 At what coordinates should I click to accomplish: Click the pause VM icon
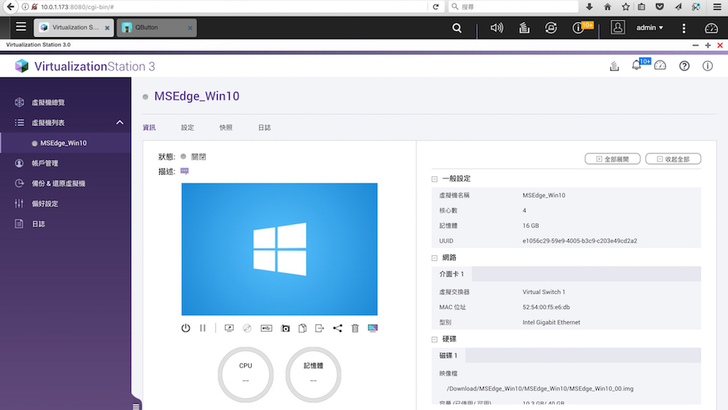pyautogui.click(x=203, y=328)
